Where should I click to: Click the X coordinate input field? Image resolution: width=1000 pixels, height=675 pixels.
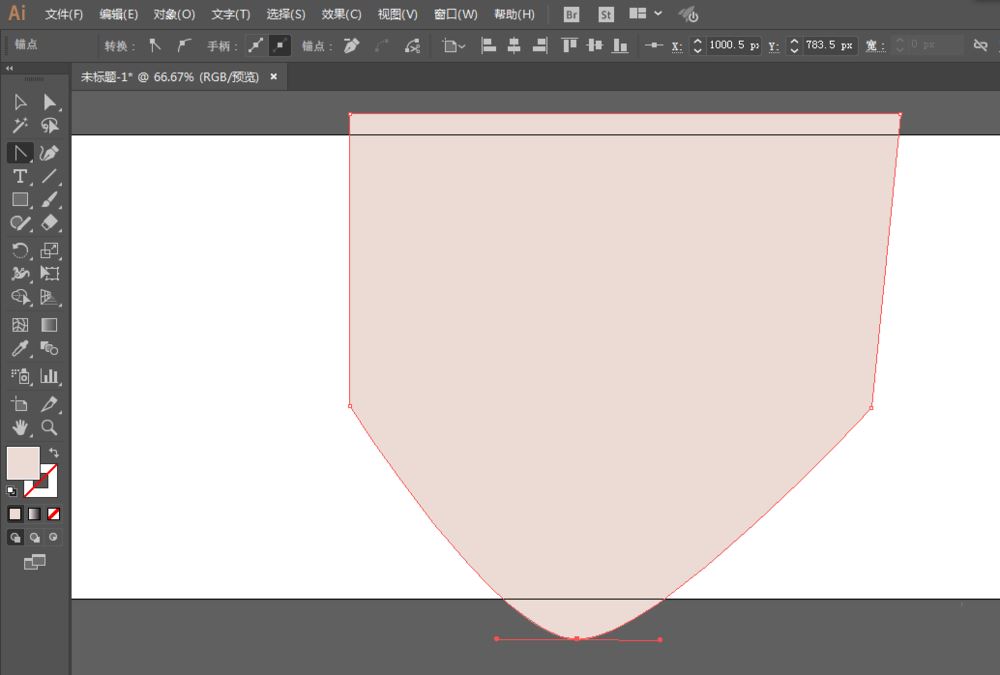733,46
